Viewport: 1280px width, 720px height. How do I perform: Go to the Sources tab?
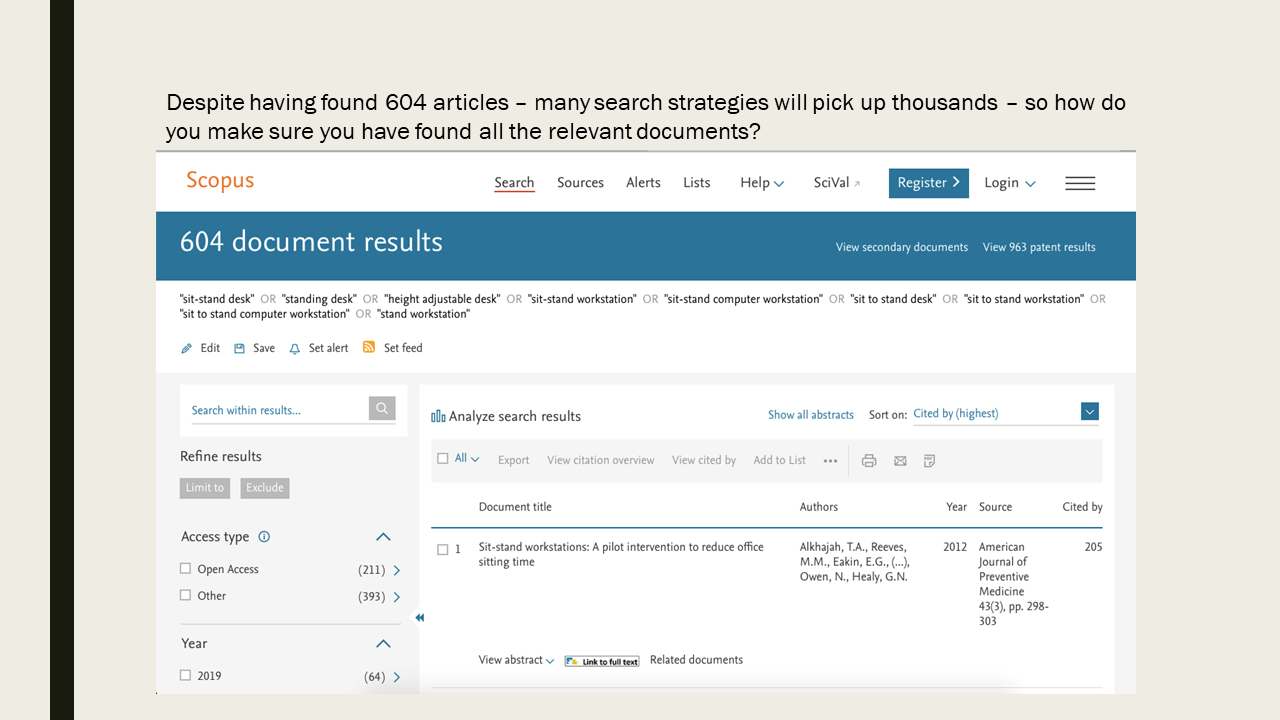click(580, 183)
